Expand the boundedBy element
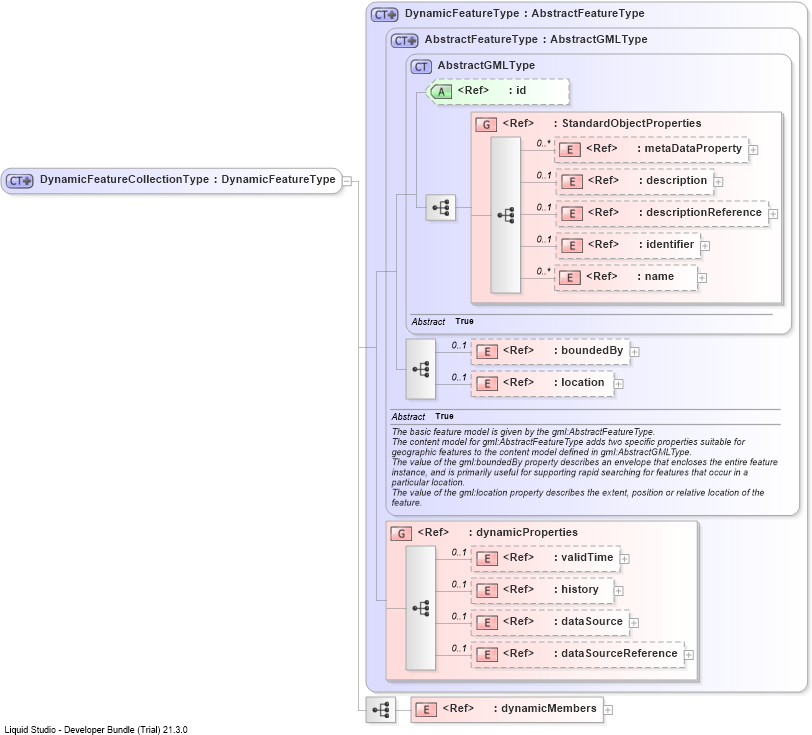The width and height of the screenshot is (812, 735). (635, 352)
